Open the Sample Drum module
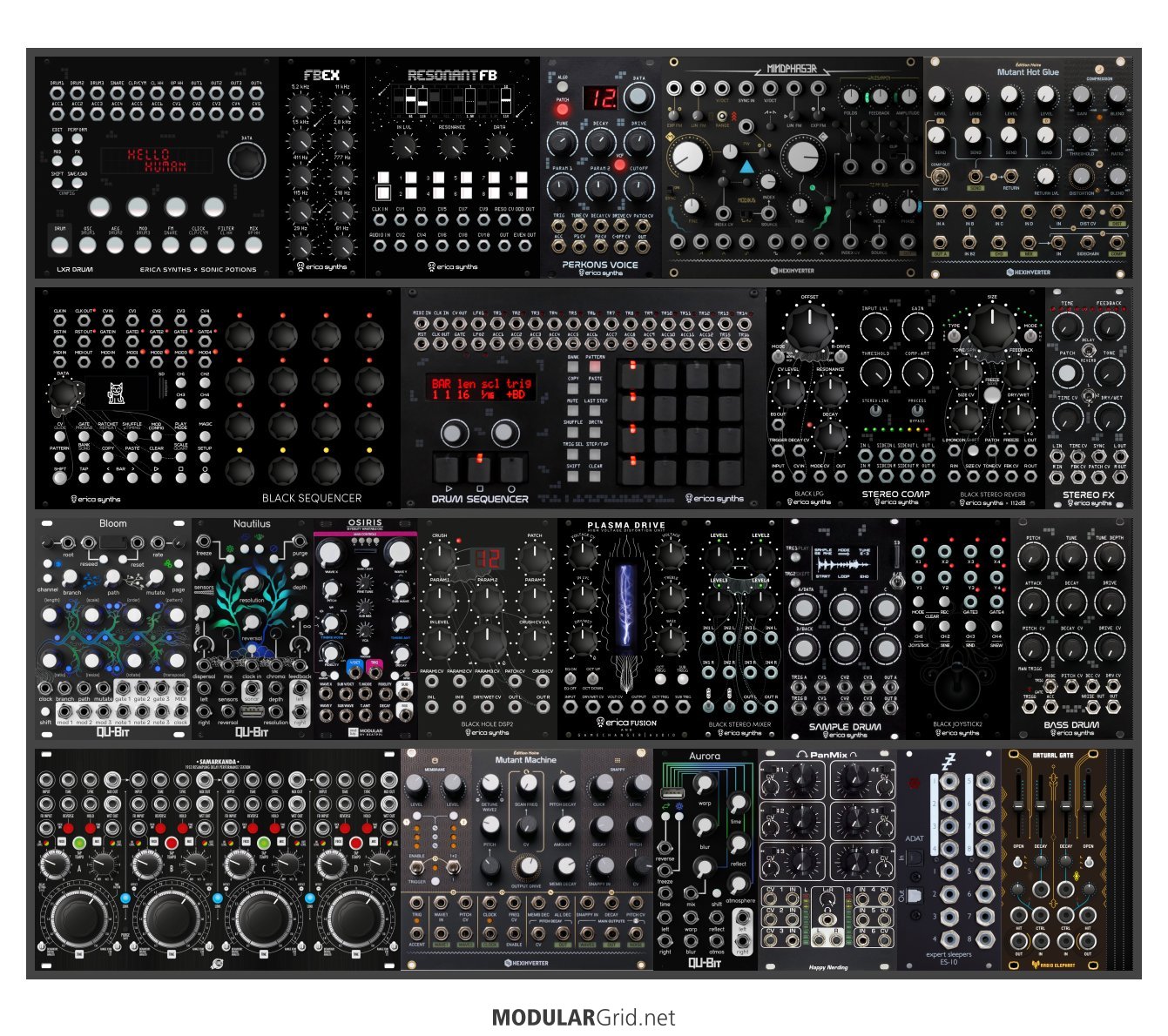The height and width of the screenshot is (1036, 1168). tap(845, 629)
